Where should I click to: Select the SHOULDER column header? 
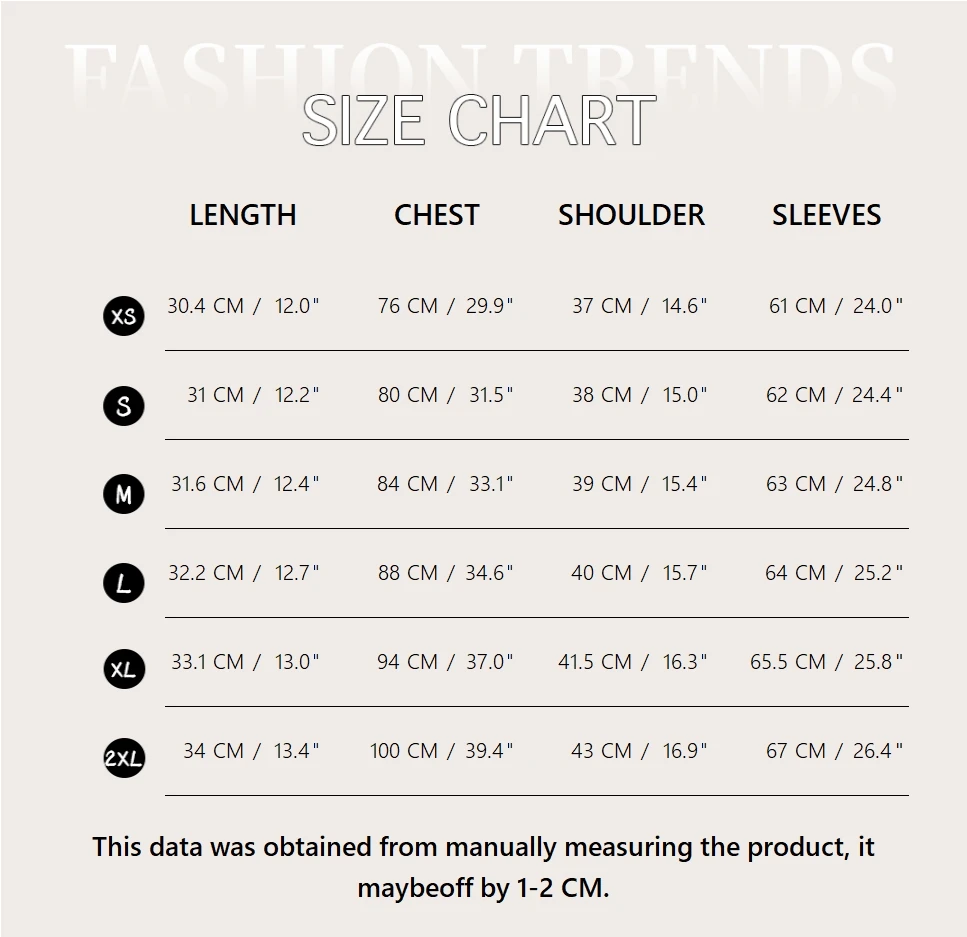point(631,215)
